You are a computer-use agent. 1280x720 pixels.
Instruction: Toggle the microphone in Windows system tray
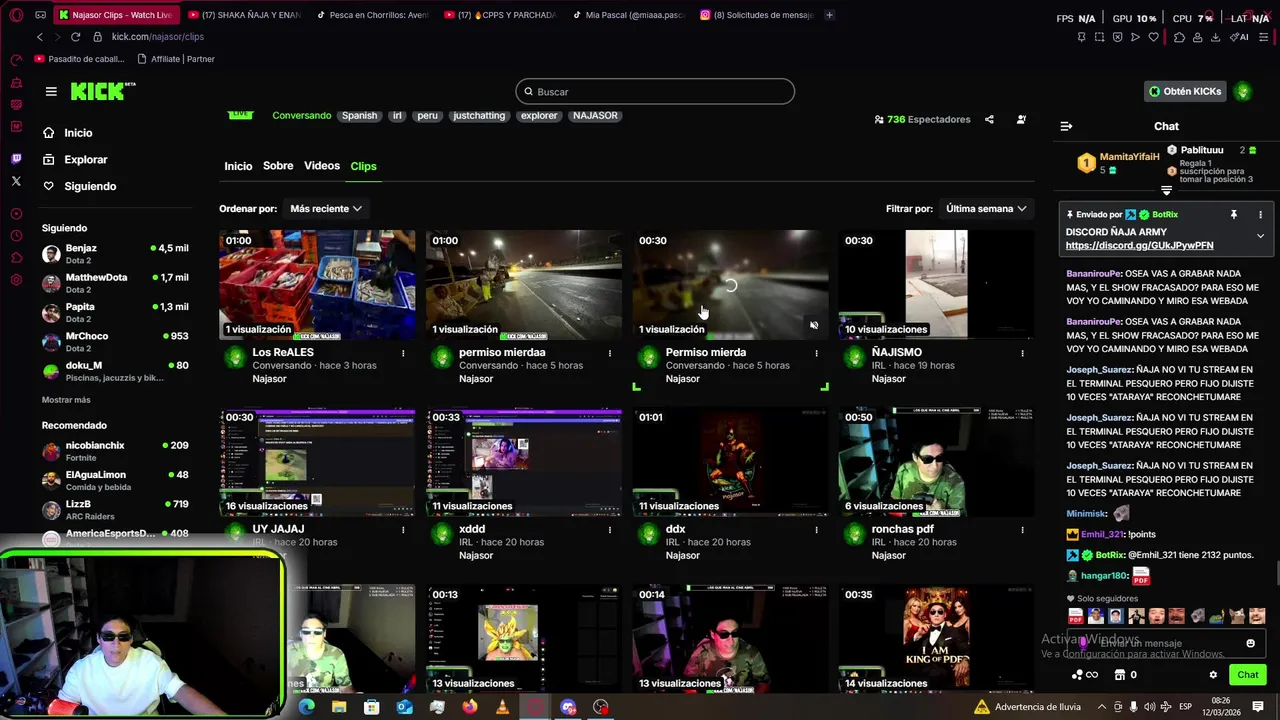pyautogui.click(x=1133, y=707)
